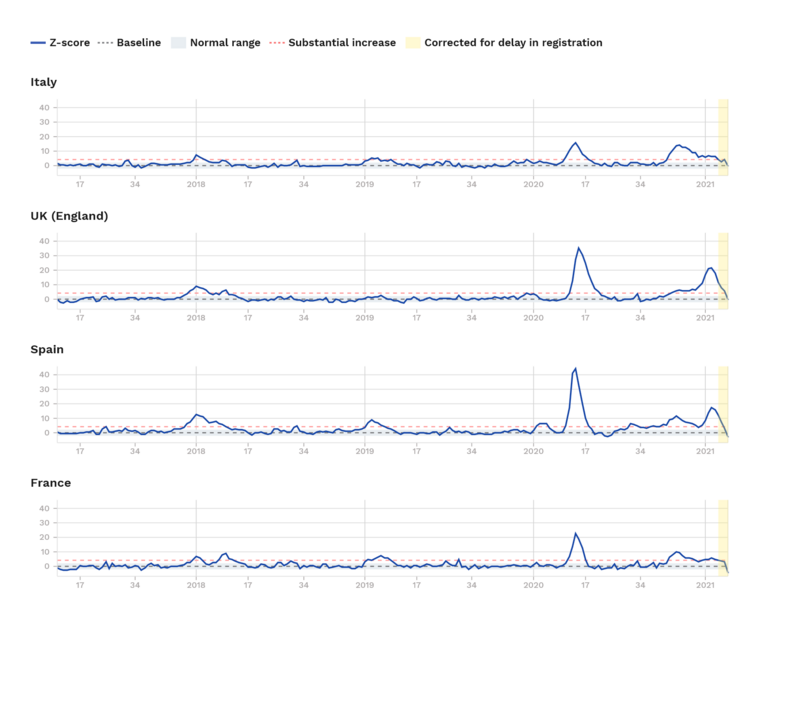This screenshot has height=719, width=800.
Task: Select the Italy chart title
Action: tap(43, 82)
